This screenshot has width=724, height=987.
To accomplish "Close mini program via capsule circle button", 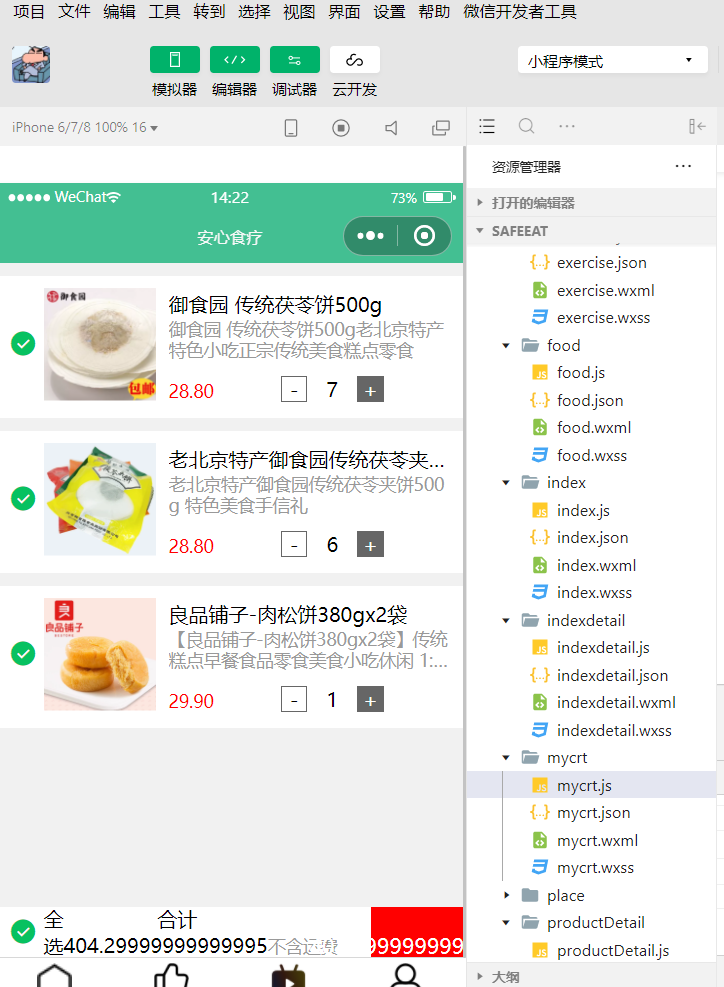I will pos(424,236).
